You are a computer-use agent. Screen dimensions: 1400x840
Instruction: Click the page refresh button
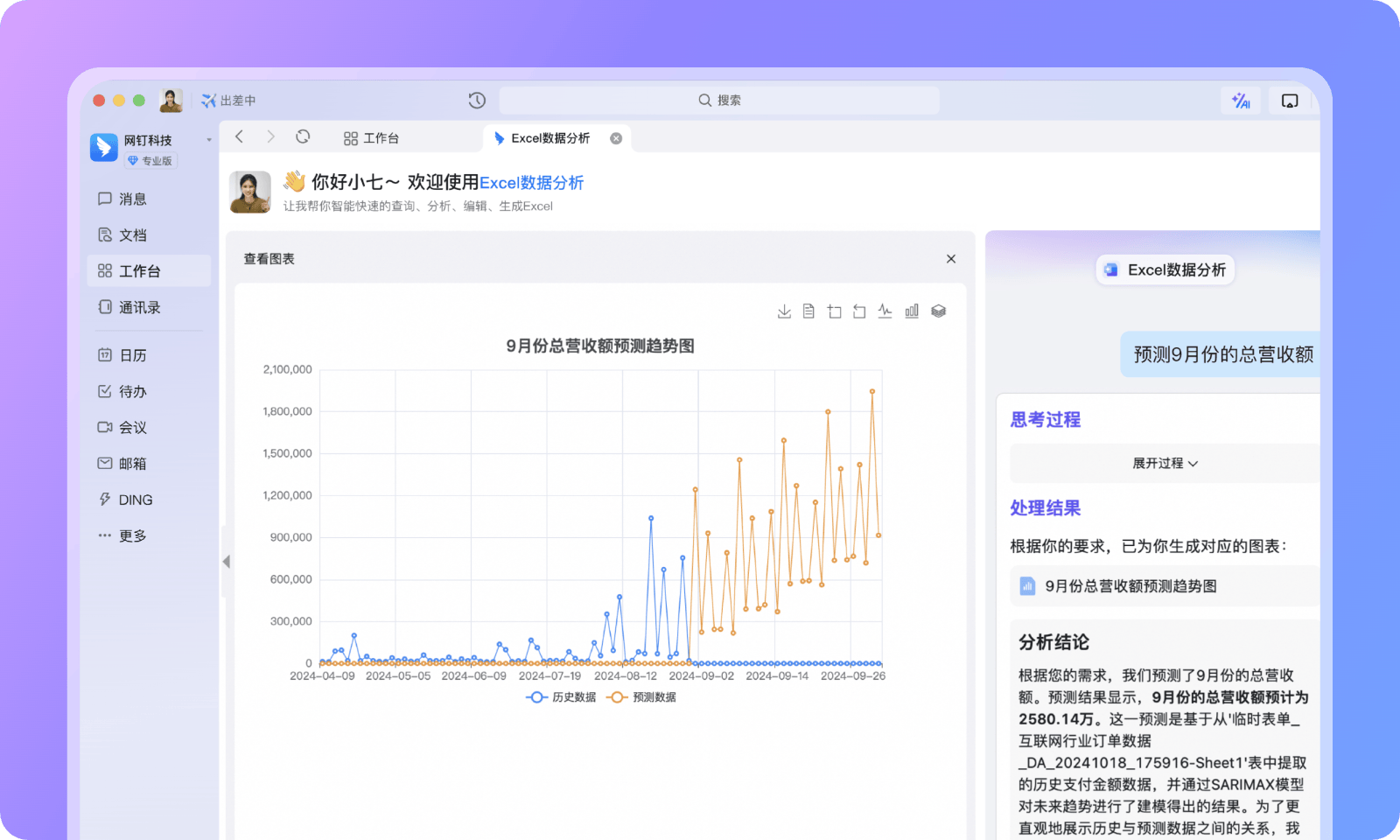point(303,136)
